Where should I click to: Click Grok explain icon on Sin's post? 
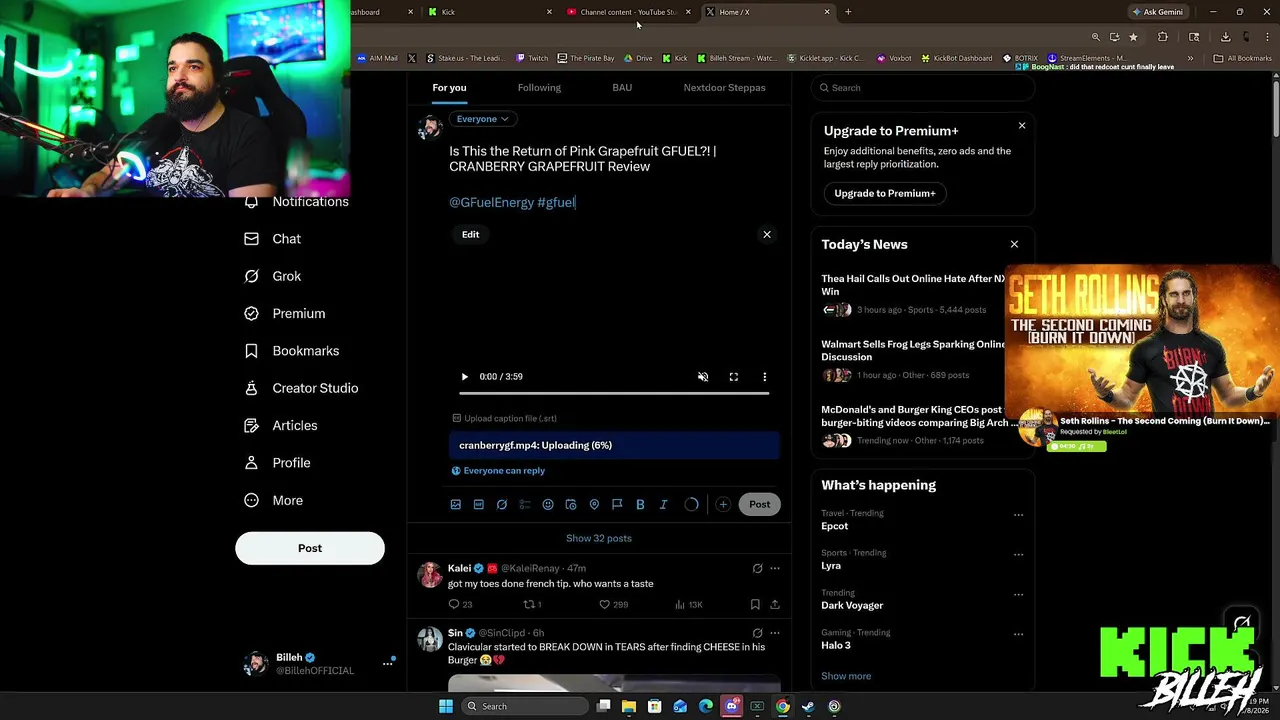(757, 634)
